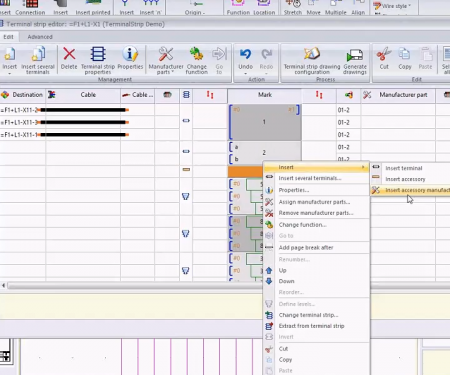
Task: Click the Manufacturer part column header
Action: 398,95
